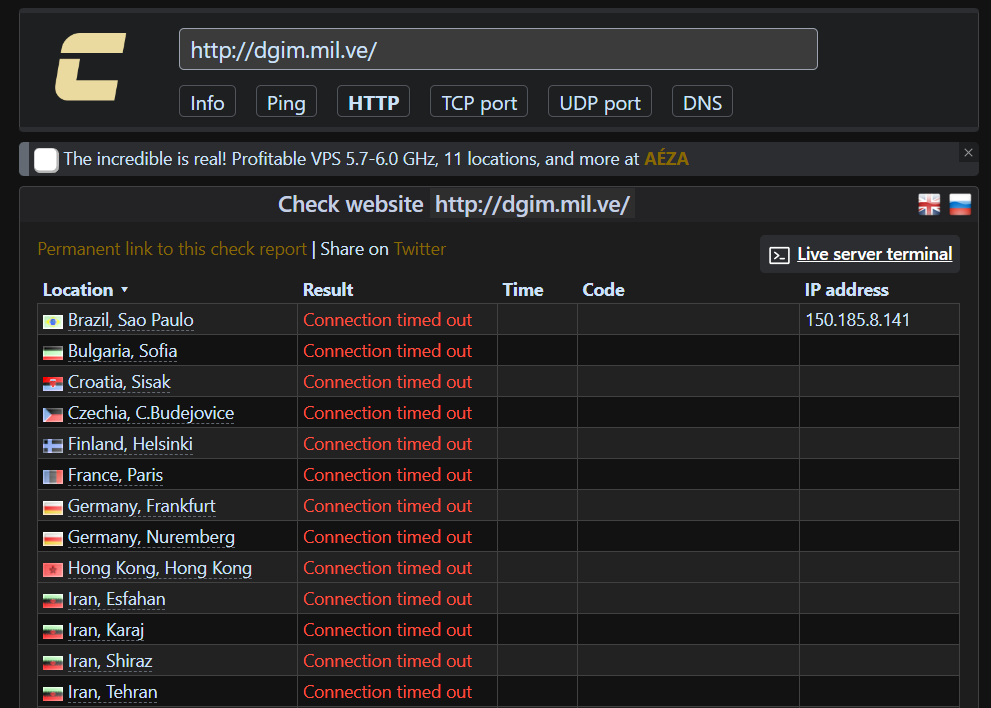Open the Iran, Karaj node

click(x=106, y=630)
